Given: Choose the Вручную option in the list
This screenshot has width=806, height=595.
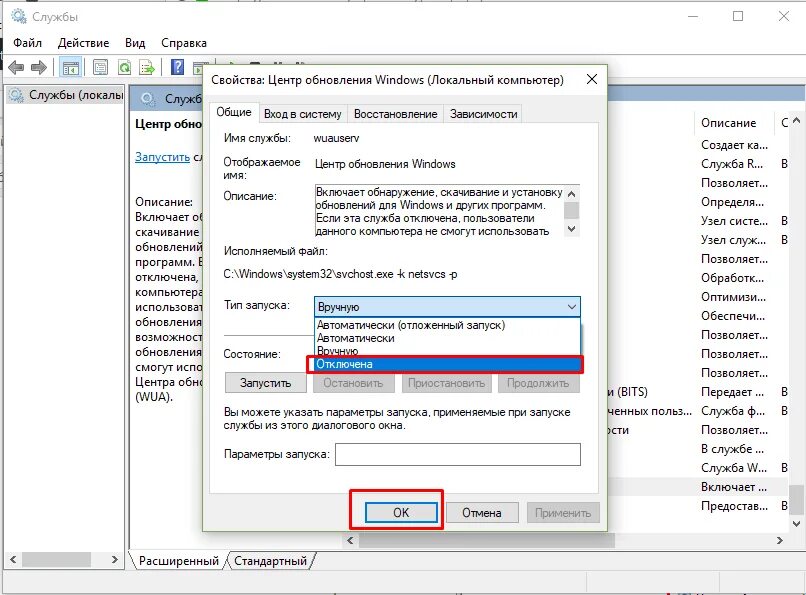Looking at the screenshot, I should tap(447, 351).
